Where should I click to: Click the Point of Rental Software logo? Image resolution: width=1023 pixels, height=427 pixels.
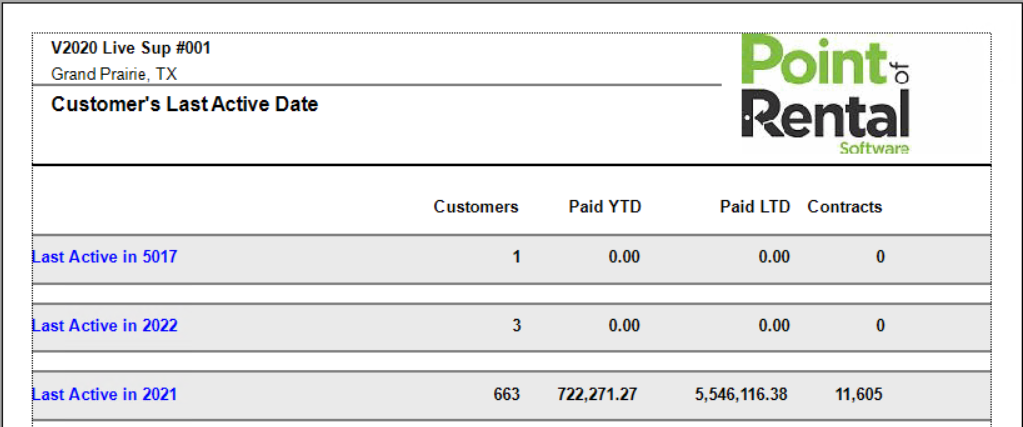click(x=825, y=97)
